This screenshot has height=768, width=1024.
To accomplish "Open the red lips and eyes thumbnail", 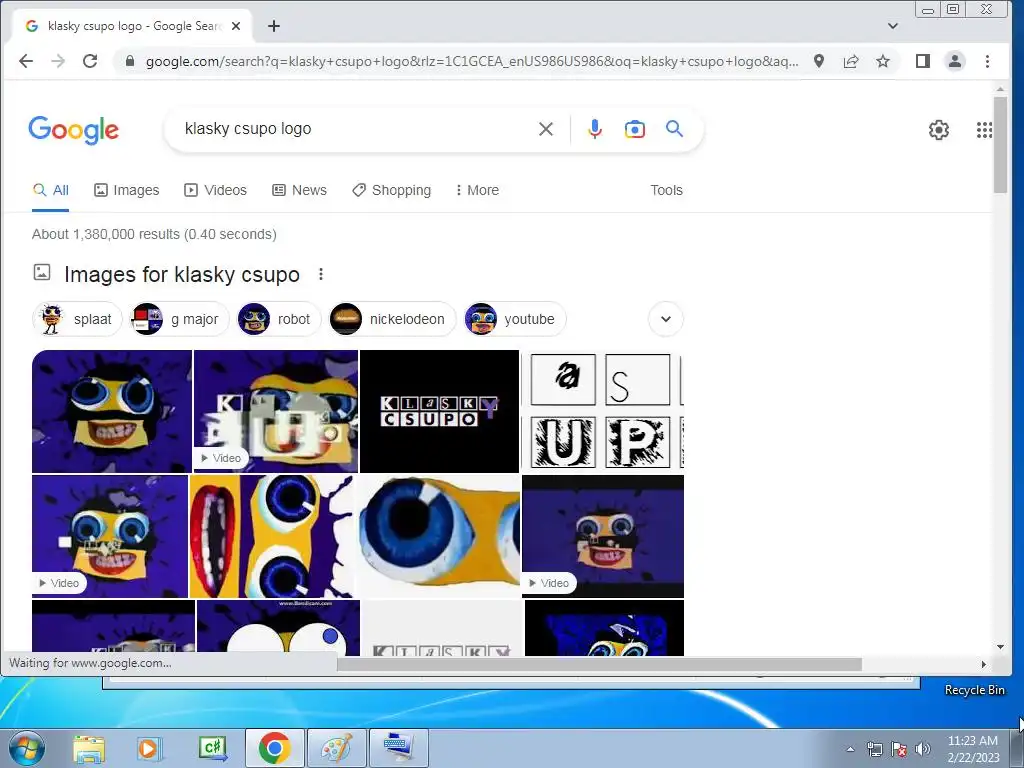I will click(272, 536).
